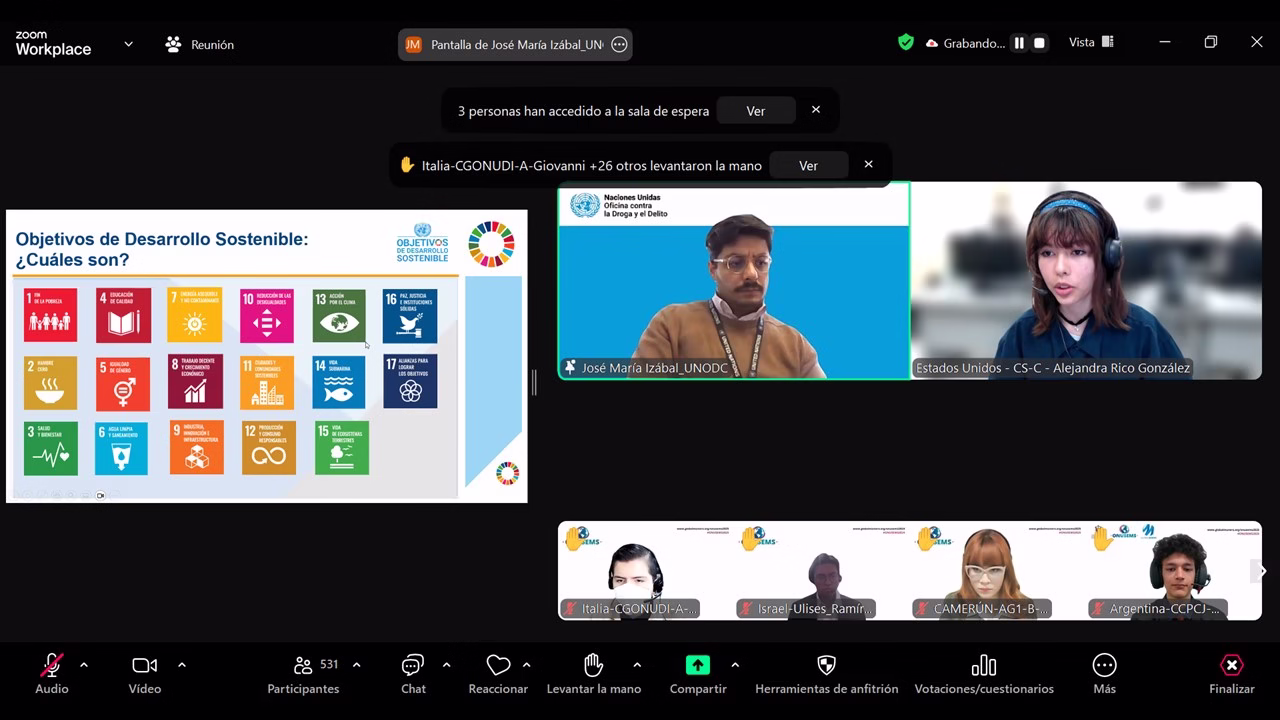The width and height of the screenshot is (1280, 720).
Task: Raise hand with Levantar la mano
Action: click(x=593, y=666)
